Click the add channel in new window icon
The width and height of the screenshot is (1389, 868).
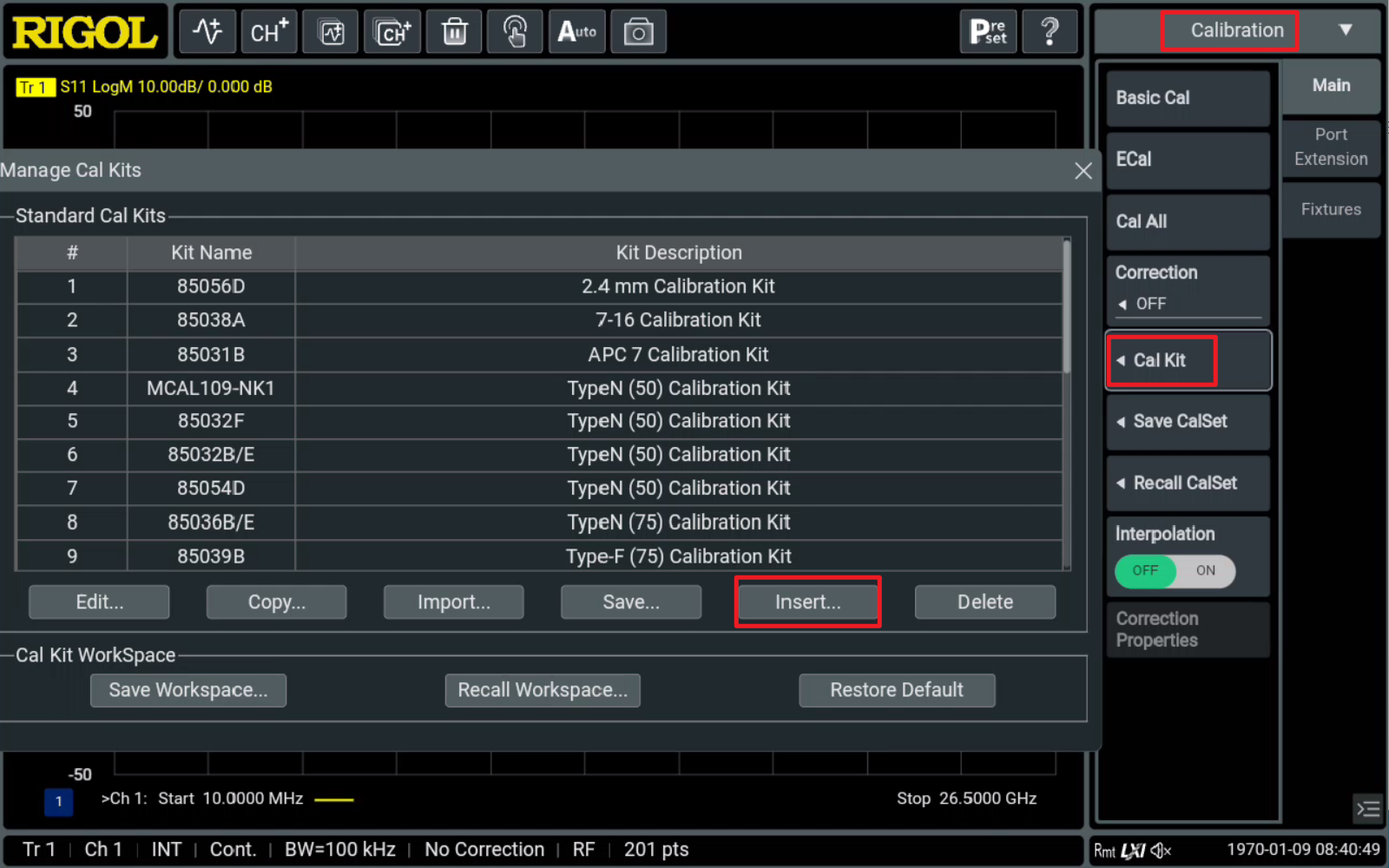(392, 32)
